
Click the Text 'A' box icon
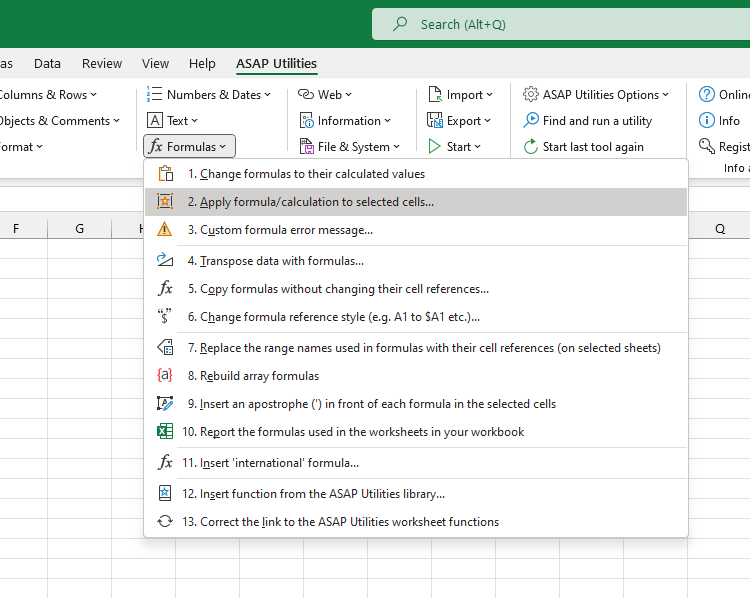154,121
